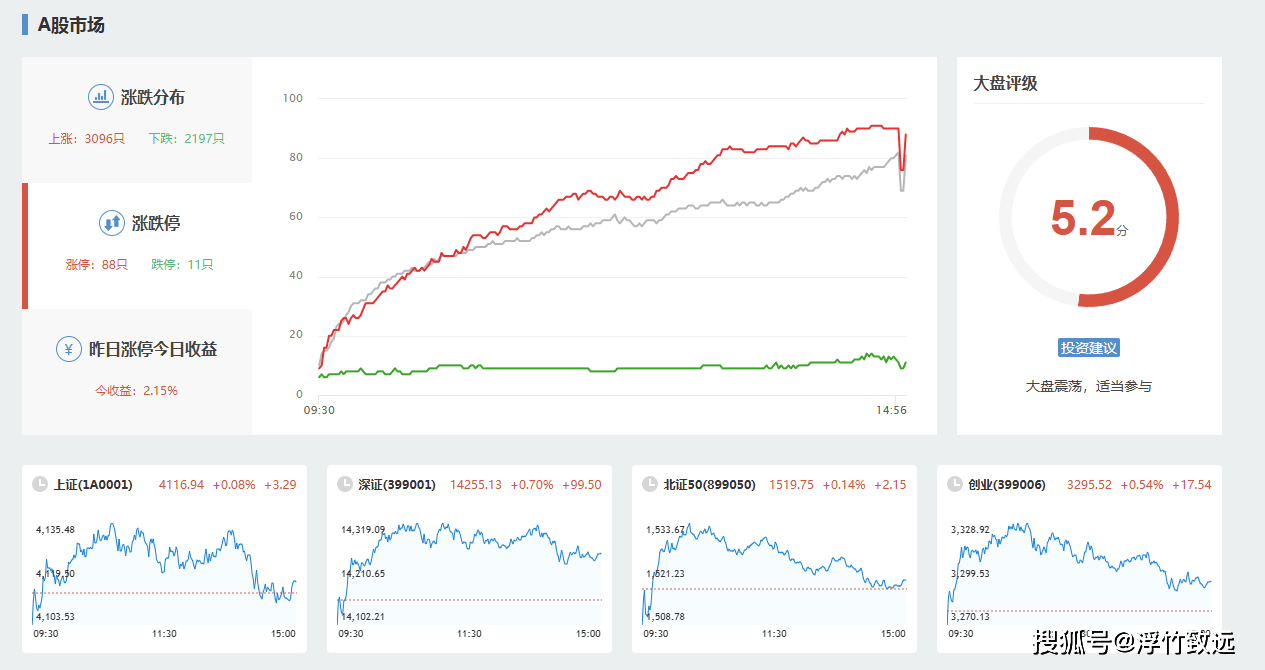Screen dimensions: 1265x670
Task: Click the 今收益：2.15% value text
Action: pos(136,391)
